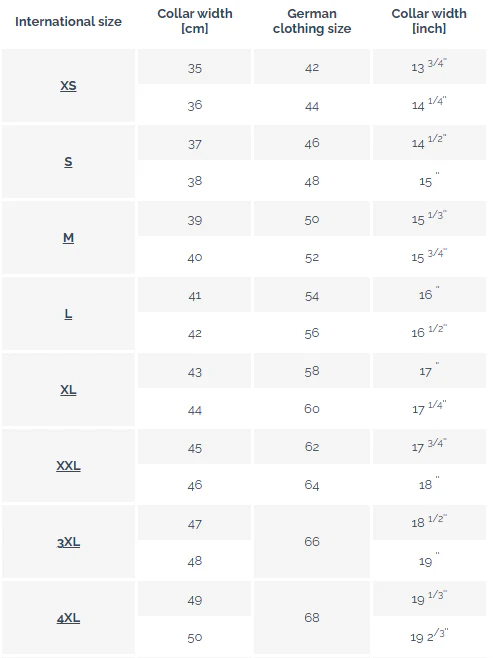The height and width of the screenshot is (658, 500).
Task: Click the Collar width [inch] header
Action: 429,21
